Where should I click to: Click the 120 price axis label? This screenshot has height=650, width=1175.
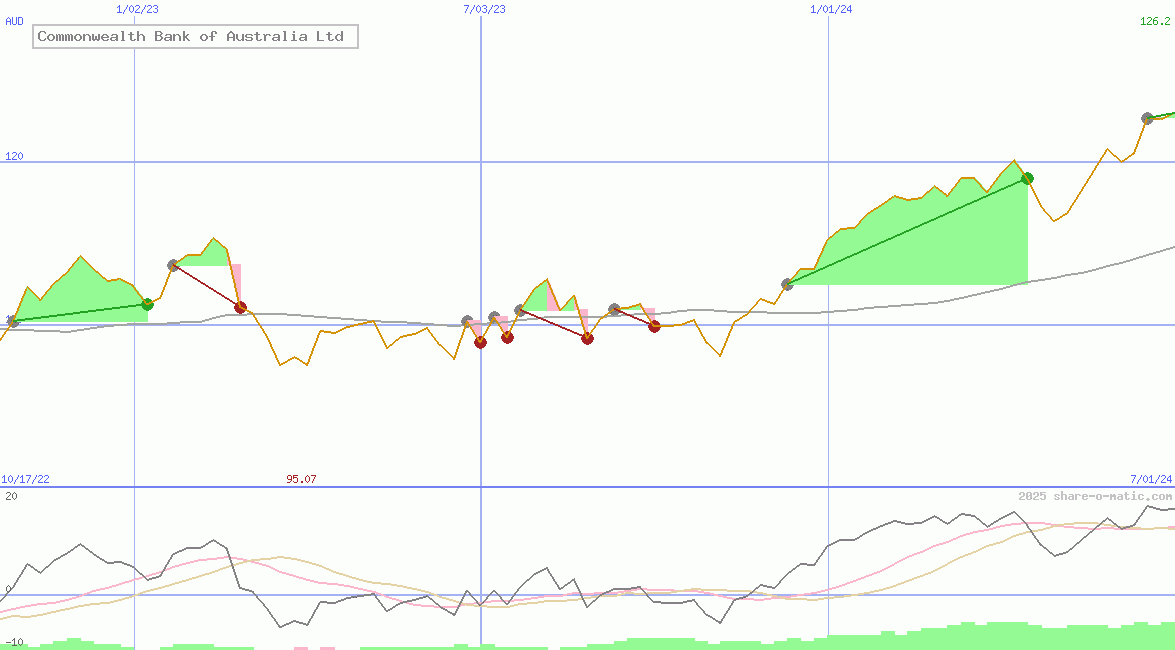point(14,156)
